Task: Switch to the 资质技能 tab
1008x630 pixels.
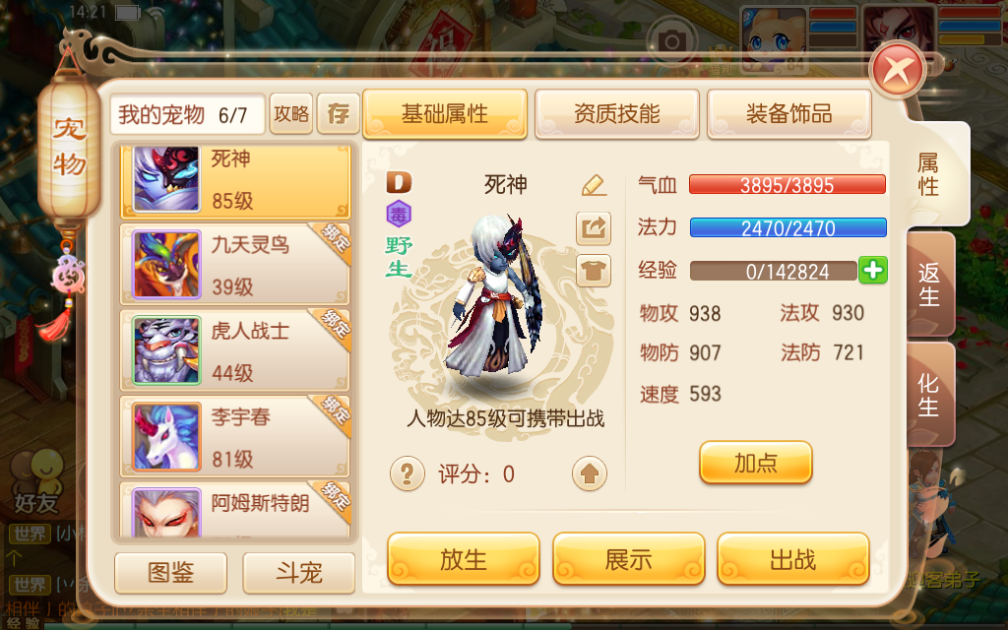Action: [616, 114]
